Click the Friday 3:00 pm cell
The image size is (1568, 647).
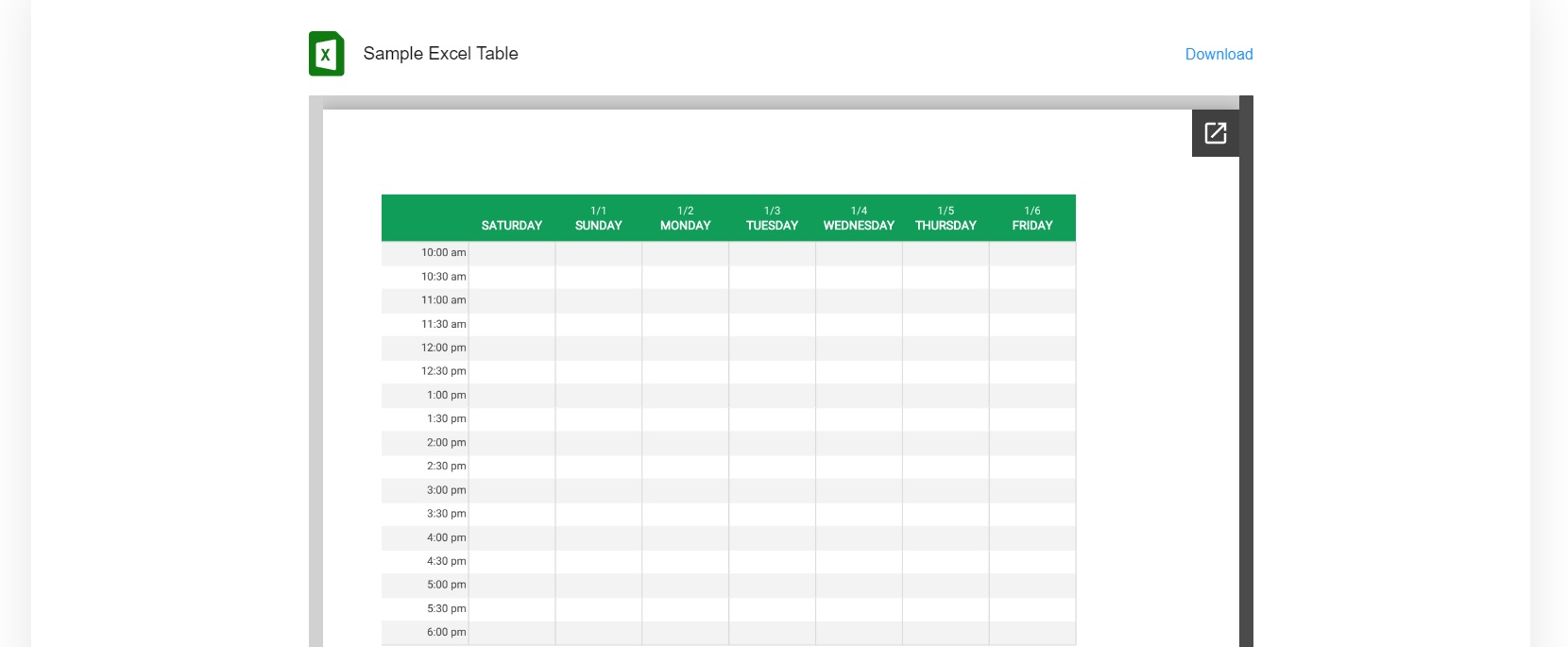1032,490
